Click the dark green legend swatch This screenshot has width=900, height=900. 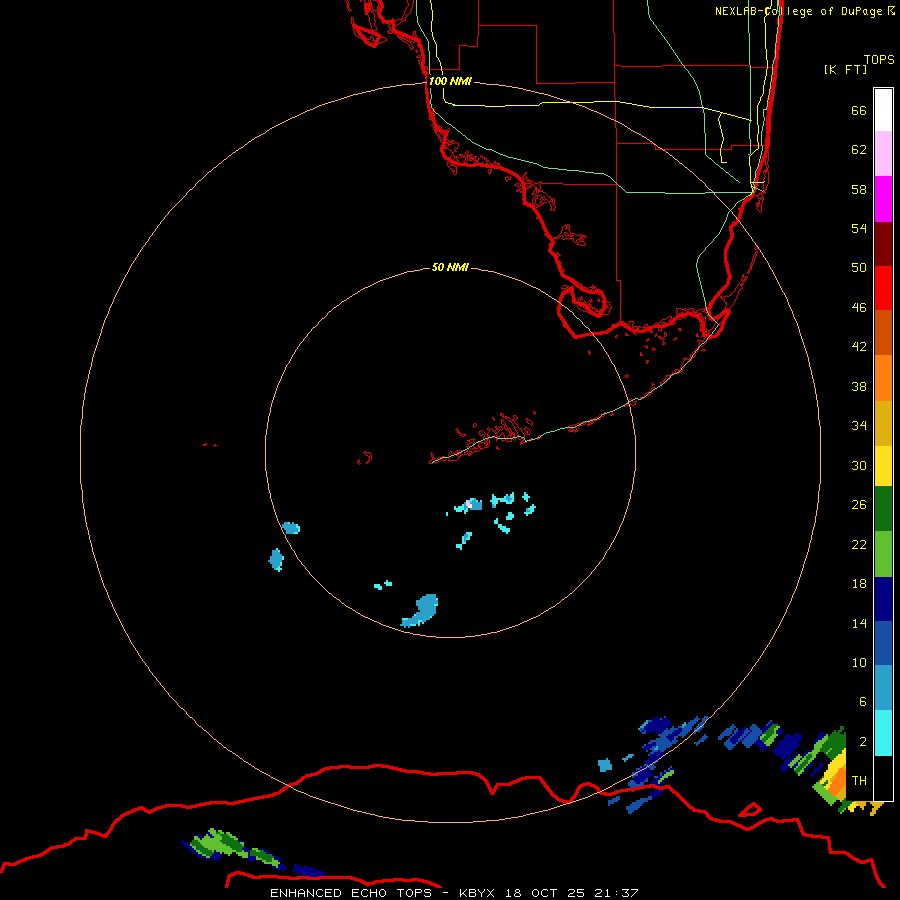tap(883, 509)
